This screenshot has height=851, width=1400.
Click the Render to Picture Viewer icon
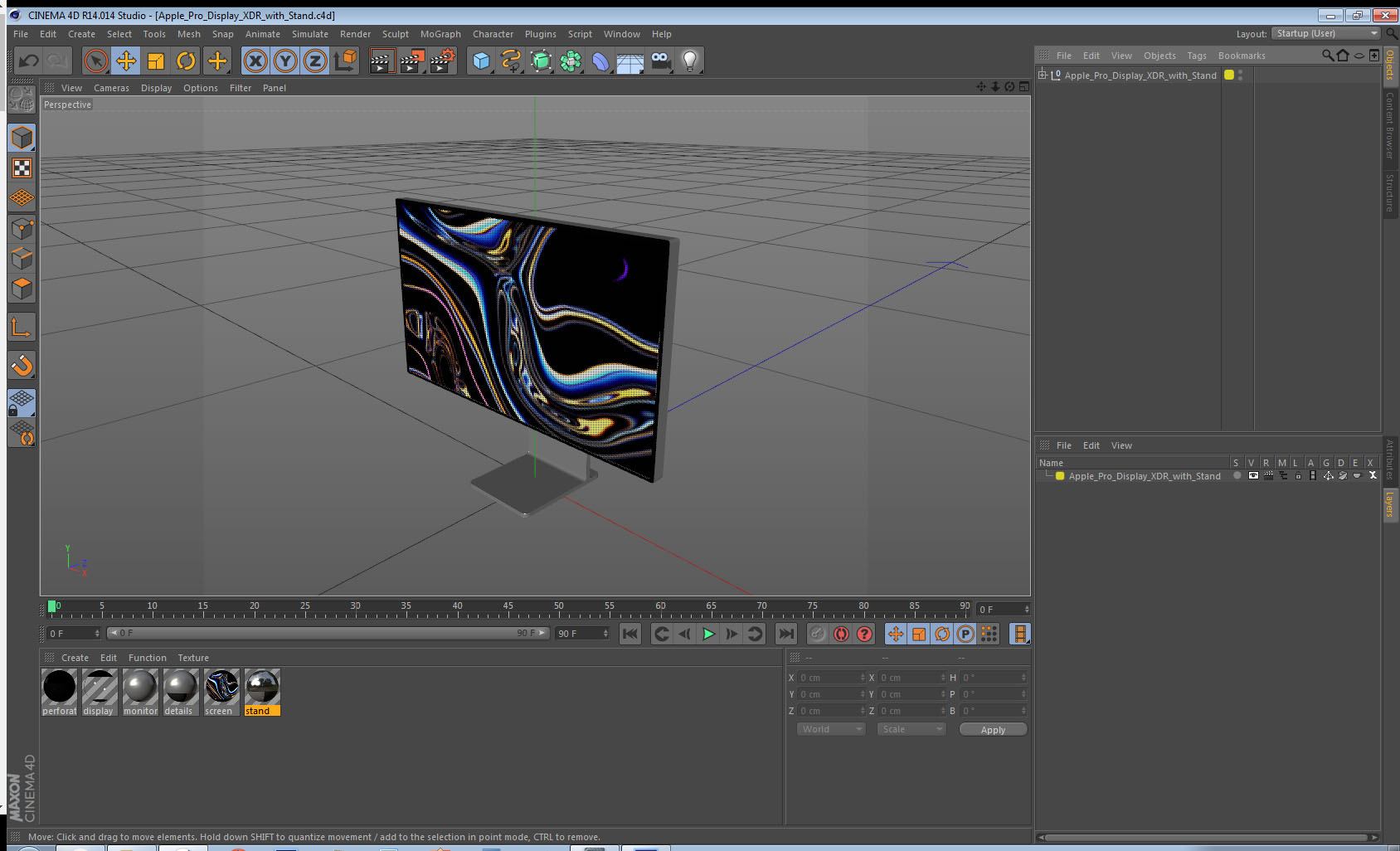pos(411,61)
